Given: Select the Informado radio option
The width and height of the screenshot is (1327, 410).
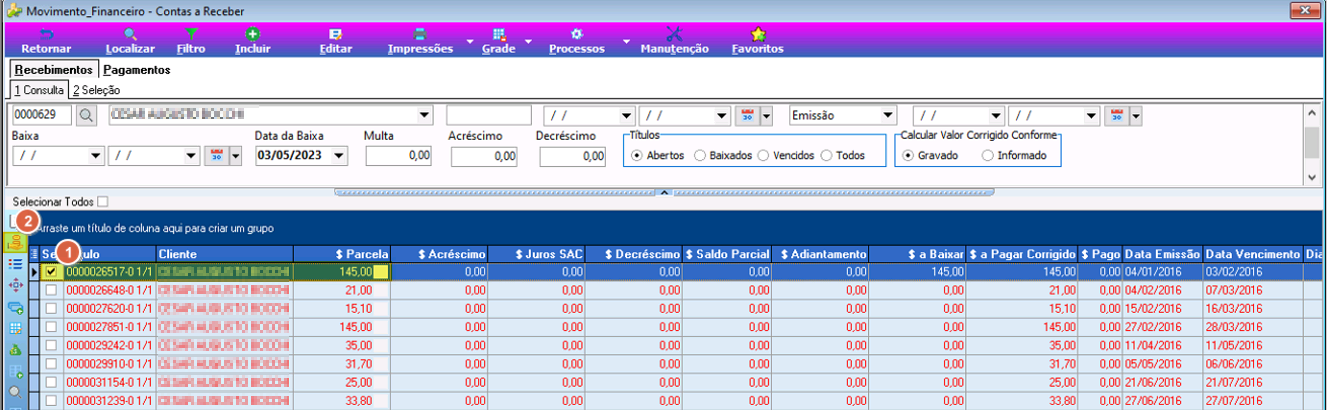Looking at the screenshot, I should (x=988, y=156).
